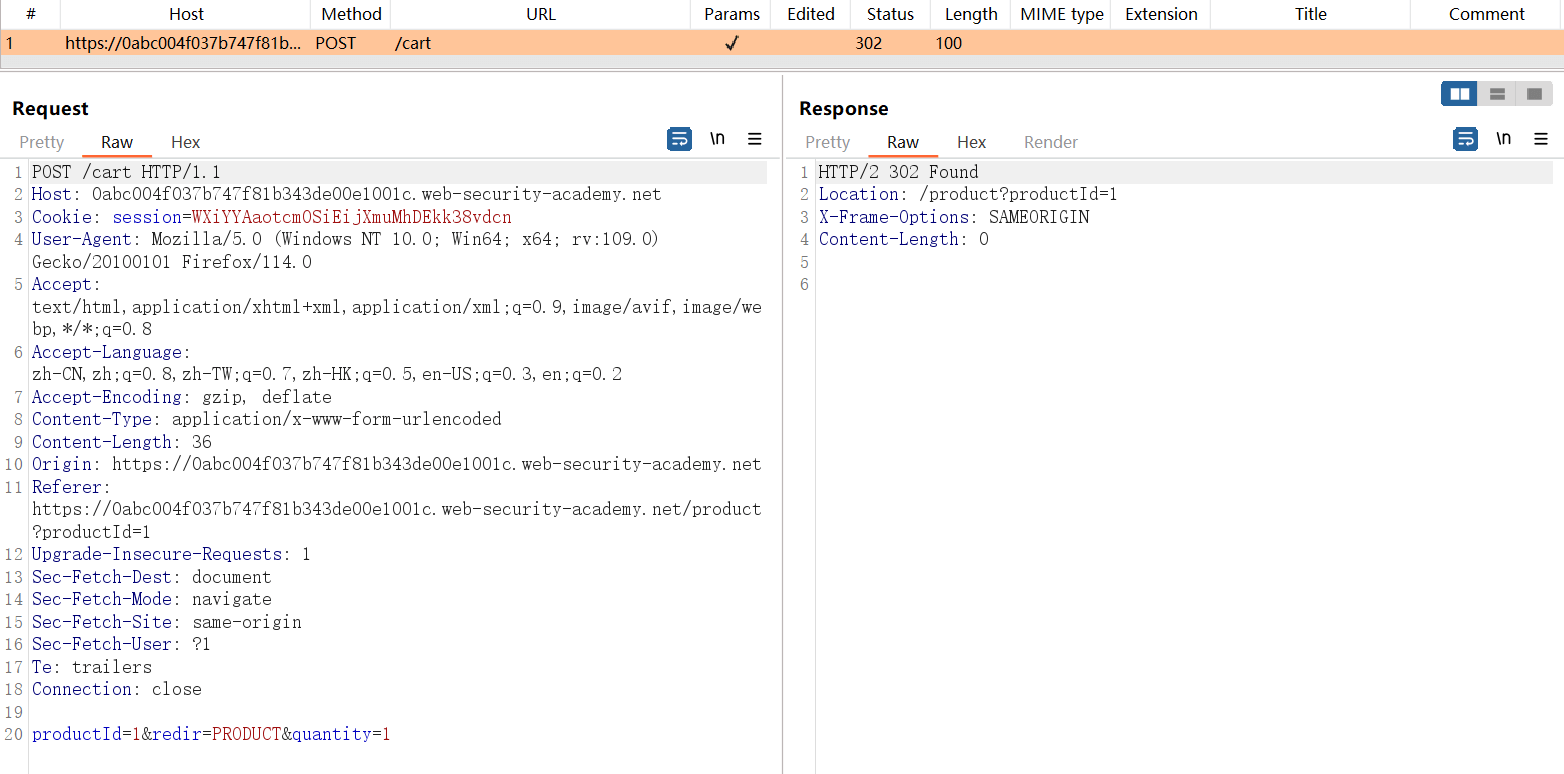Sort history by the Length column
1564x774 pixels.
[970, 14]
